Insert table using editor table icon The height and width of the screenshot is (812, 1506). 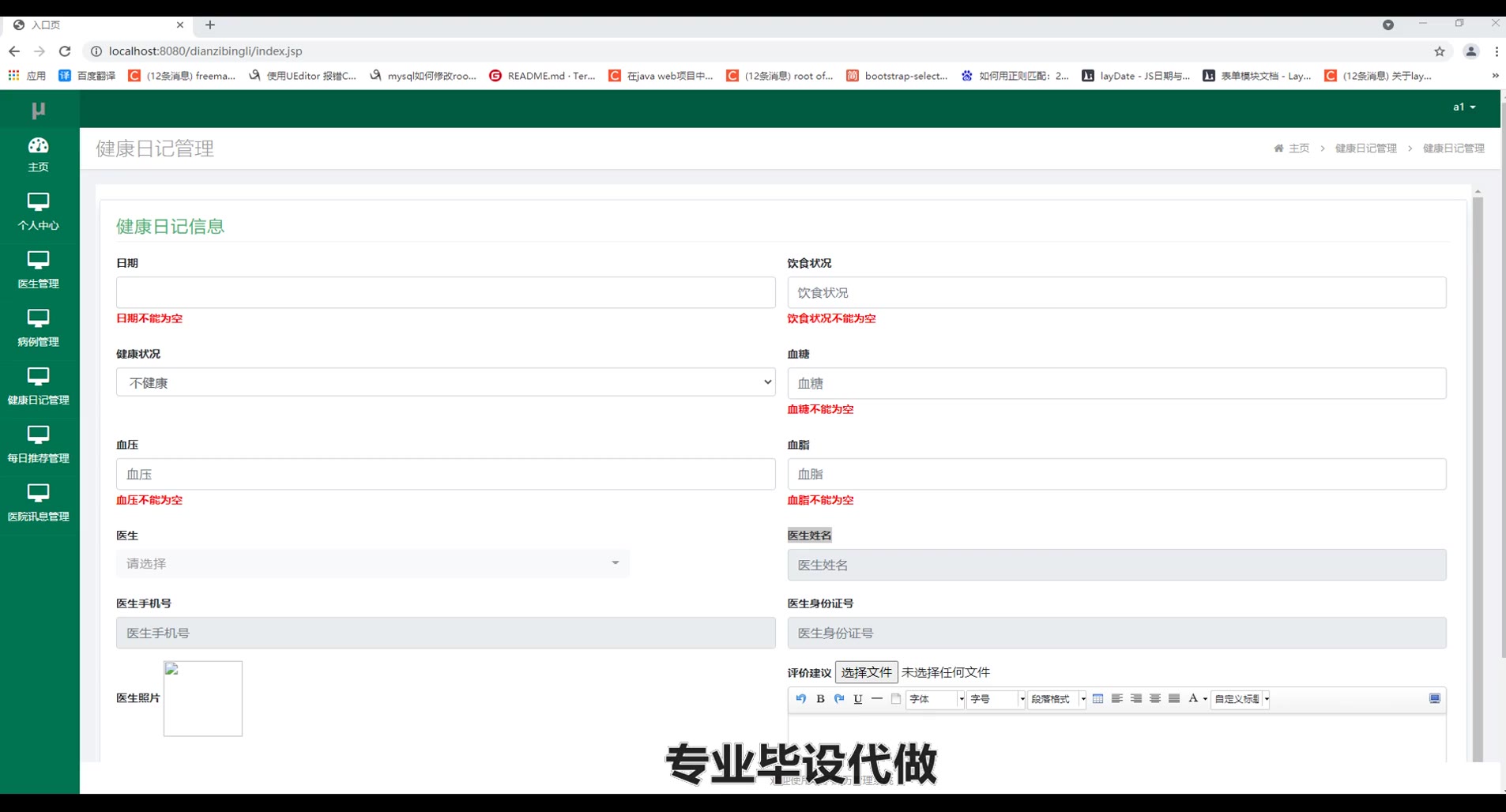1098,699
